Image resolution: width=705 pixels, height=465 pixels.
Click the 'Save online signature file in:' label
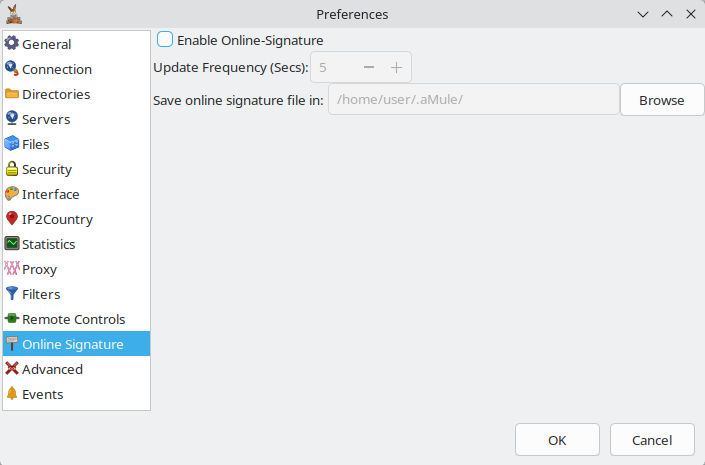(x=238, y=100)
